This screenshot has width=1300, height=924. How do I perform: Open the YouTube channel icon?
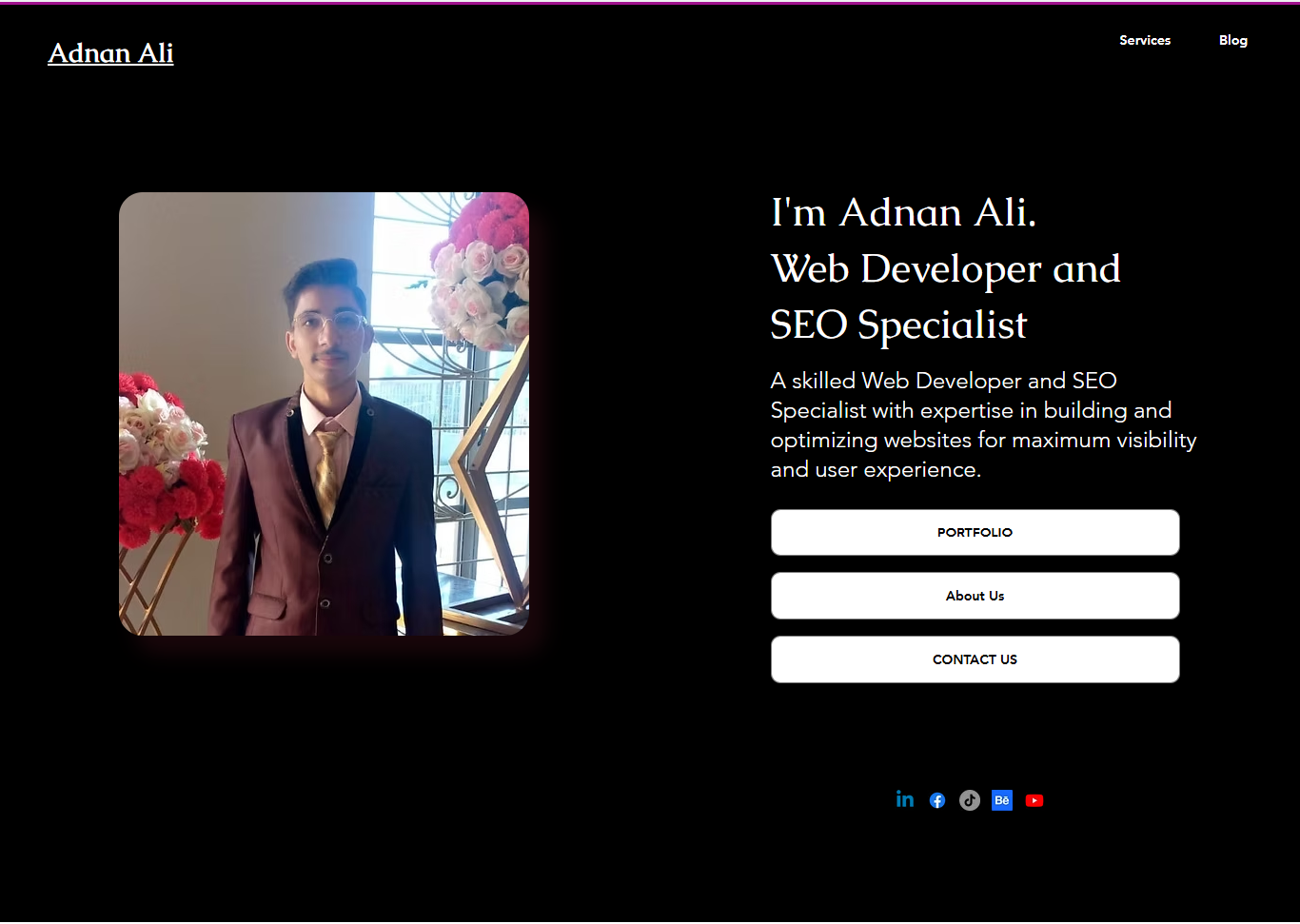1034,800
